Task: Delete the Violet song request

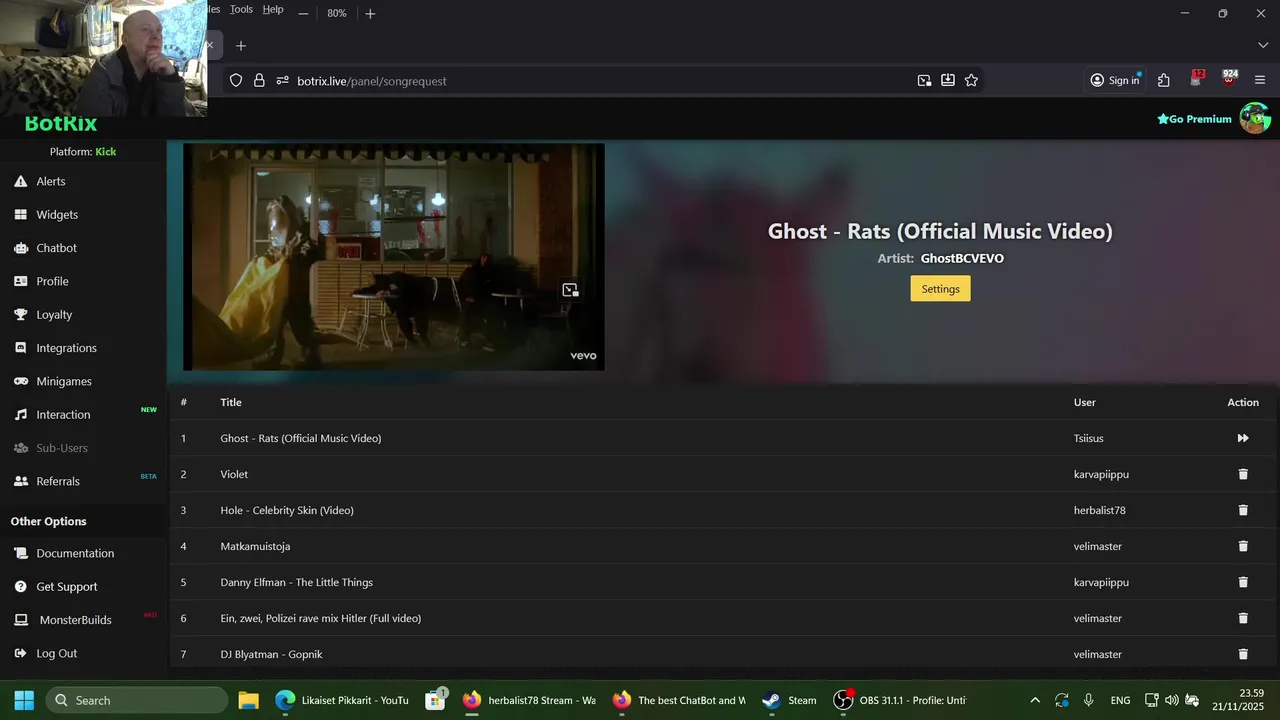Action: pos(1243,474)
